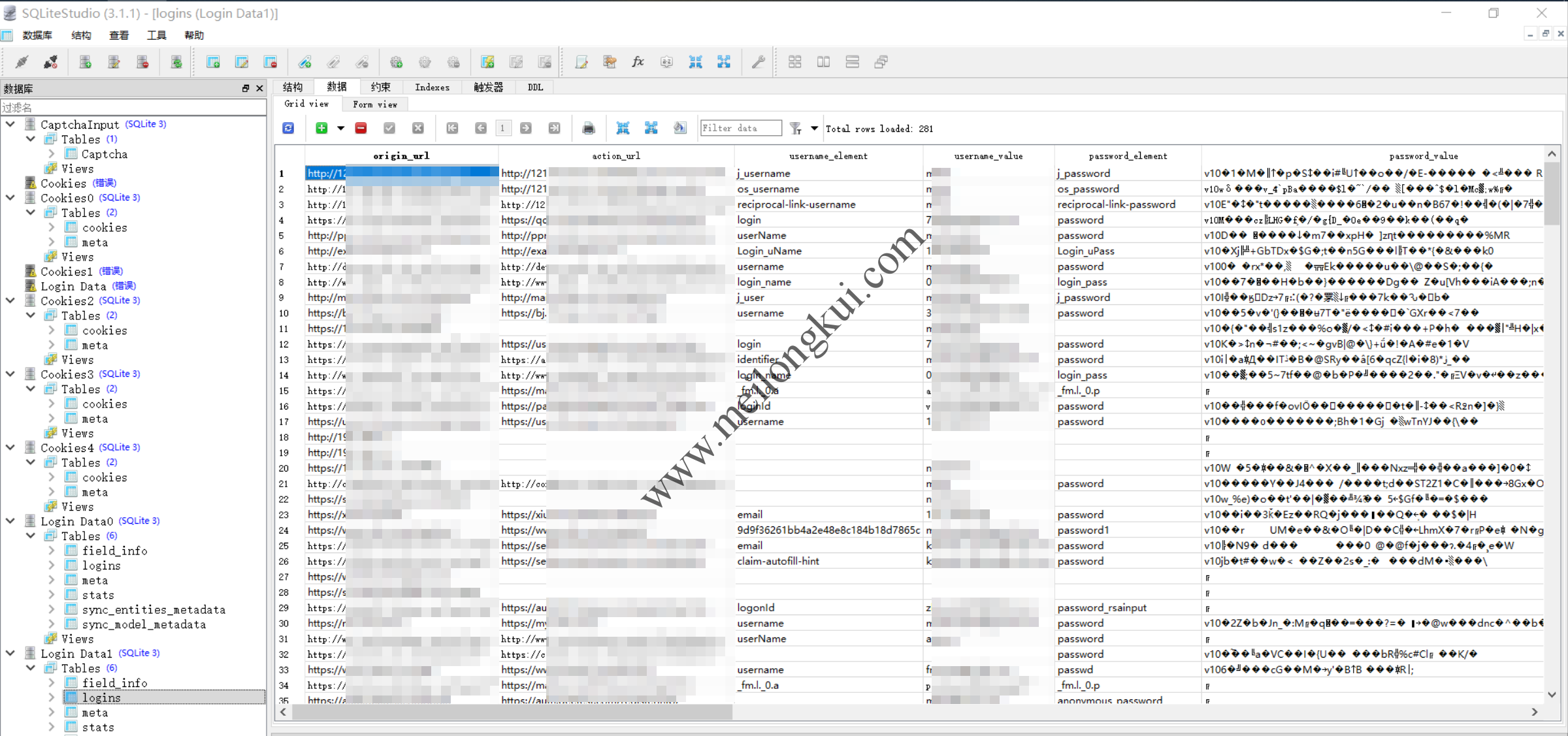
Task: Click the Remove database icon
Action: click(142, 62)
